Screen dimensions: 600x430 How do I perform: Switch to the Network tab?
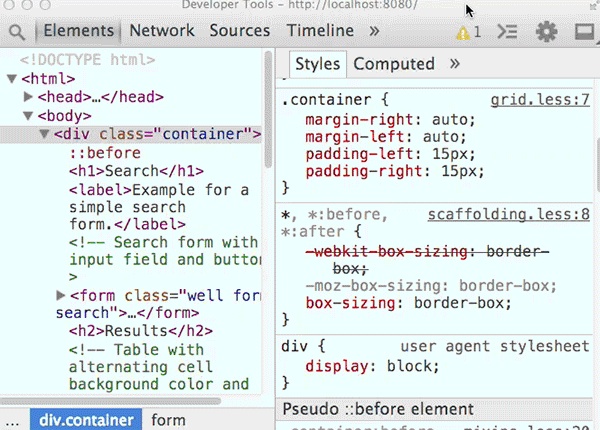click(162, 31)
